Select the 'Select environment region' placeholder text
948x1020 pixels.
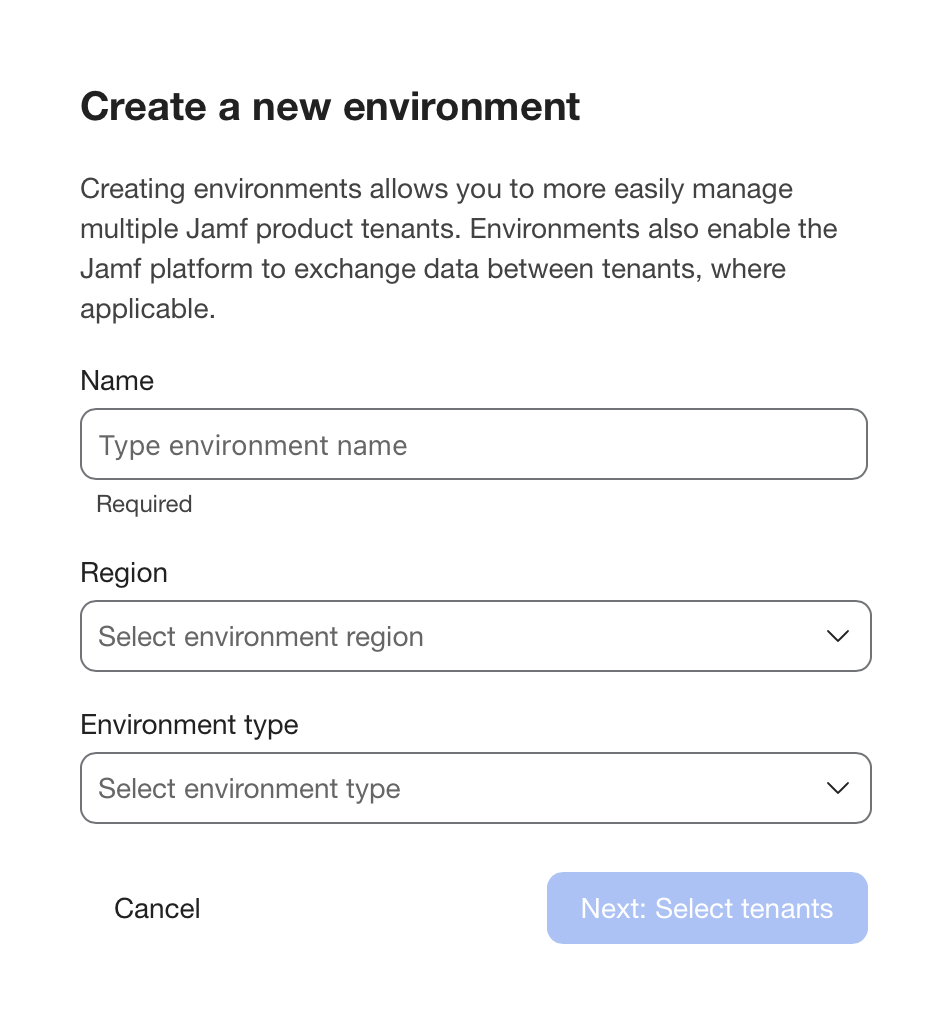pyautogui.click(x=261, y=636)
